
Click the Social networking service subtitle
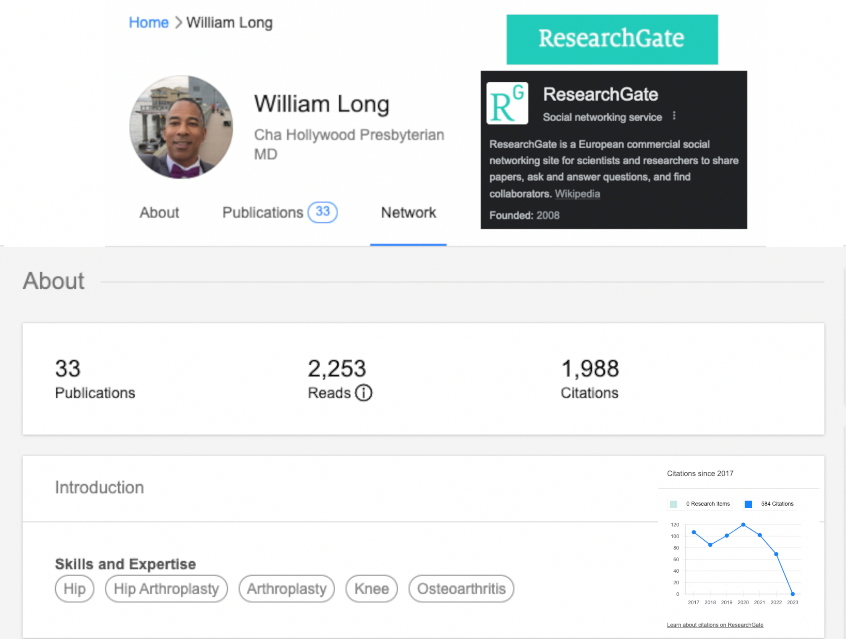602,117
